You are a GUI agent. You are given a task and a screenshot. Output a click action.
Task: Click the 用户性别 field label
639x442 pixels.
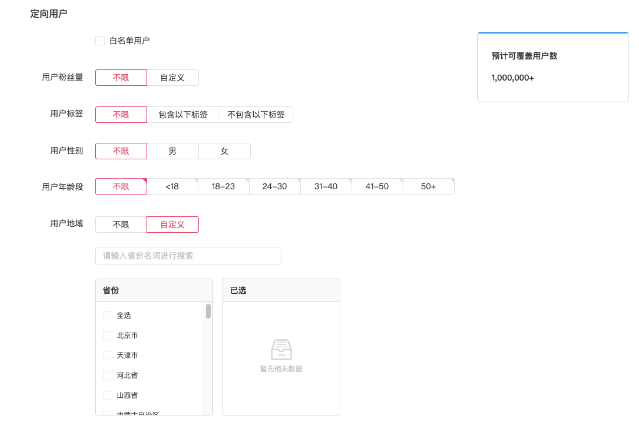tap(66, 151)
